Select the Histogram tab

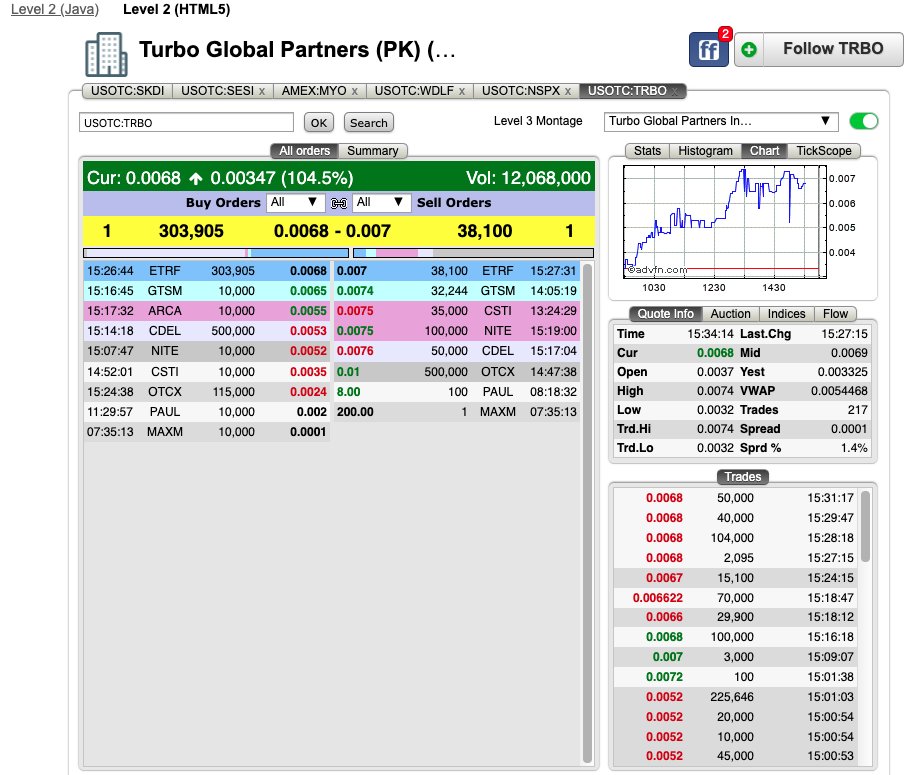tap(705, 150)
